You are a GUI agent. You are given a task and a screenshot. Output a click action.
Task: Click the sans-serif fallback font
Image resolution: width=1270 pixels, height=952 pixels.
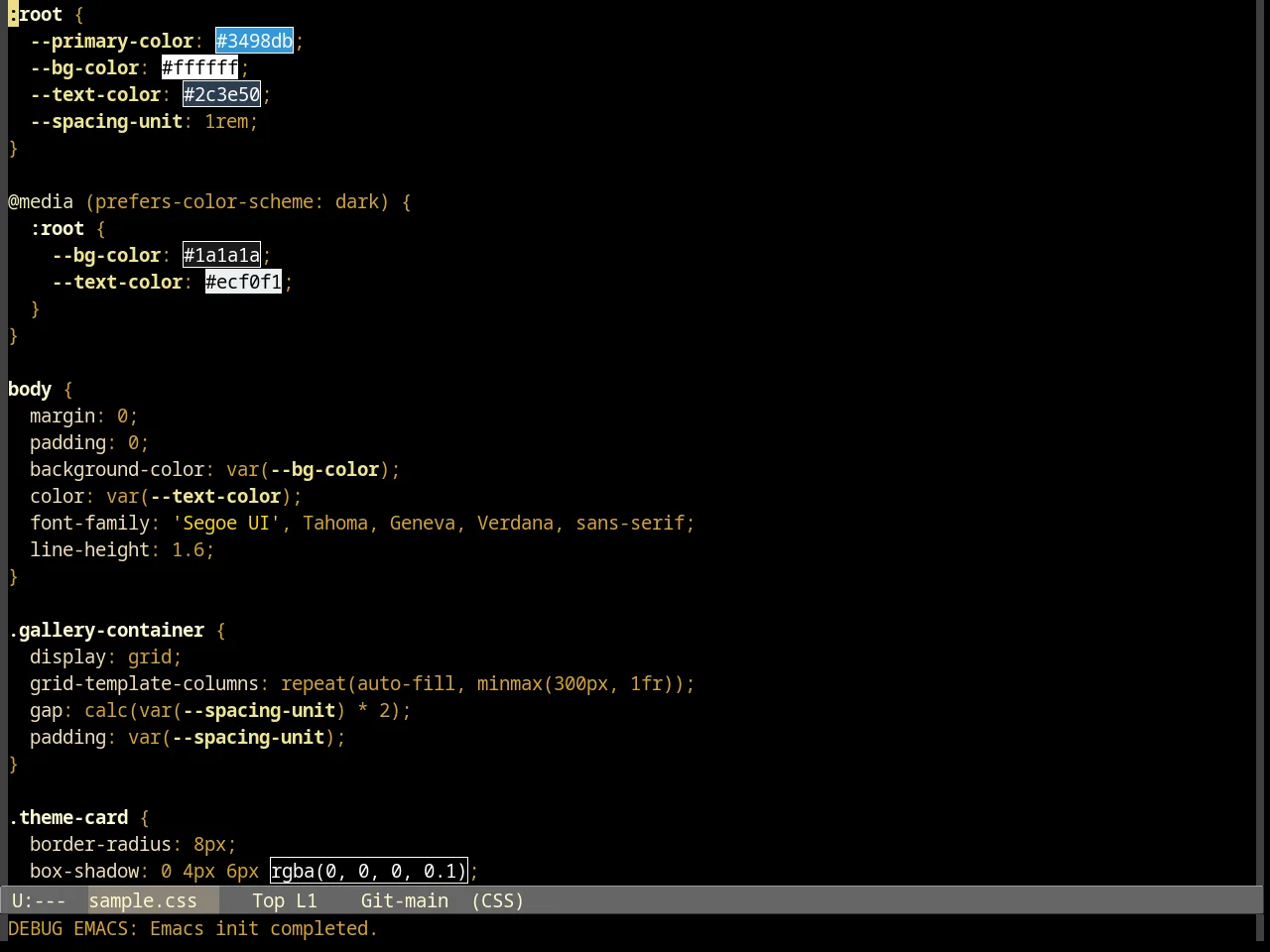(x=630, y=523)
